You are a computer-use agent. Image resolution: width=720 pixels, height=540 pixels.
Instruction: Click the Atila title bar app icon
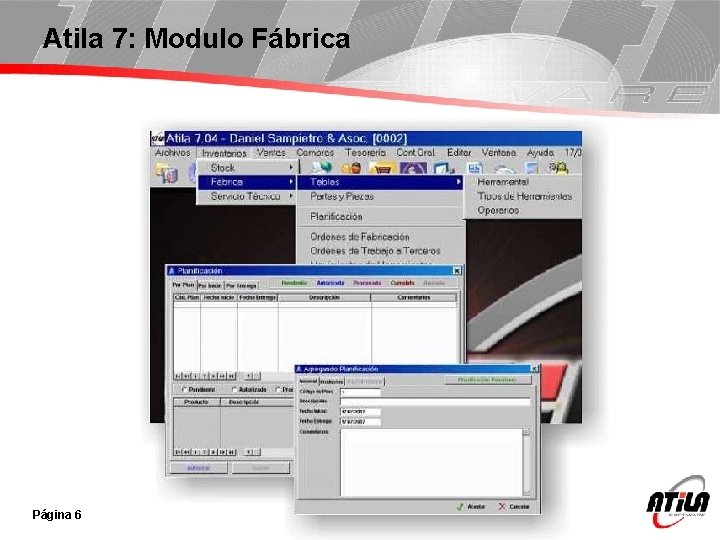(157, 138)
